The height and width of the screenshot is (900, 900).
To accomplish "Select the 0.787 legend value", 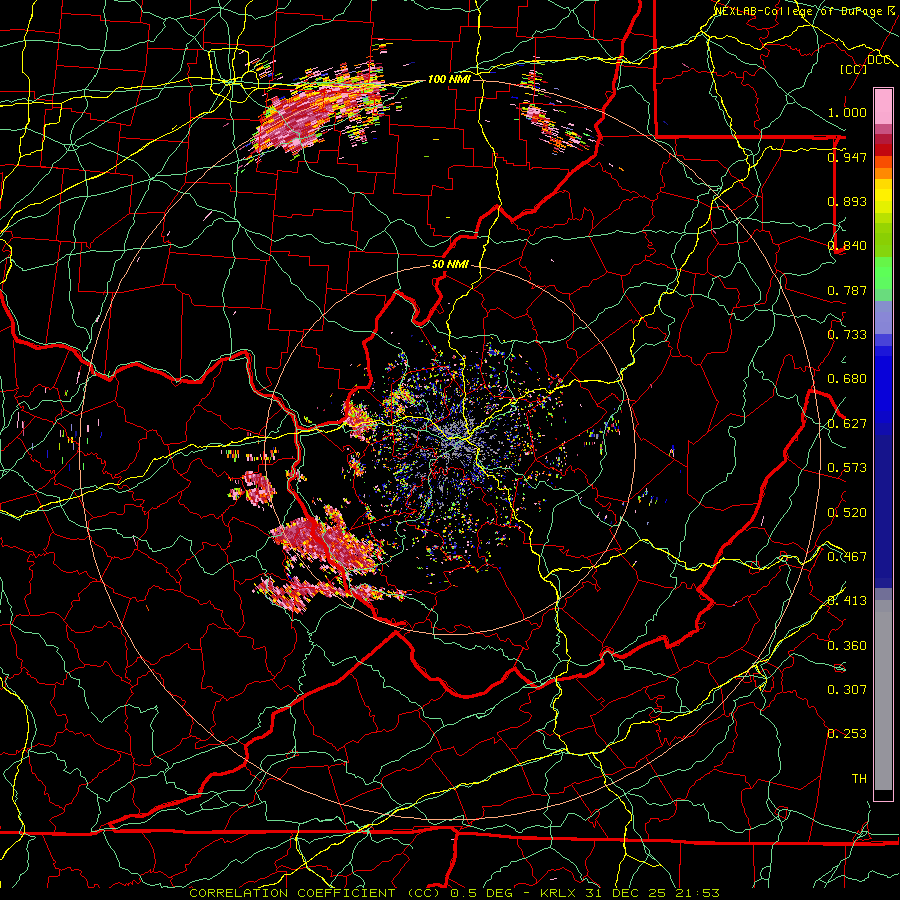I will click(x=847, y=290).
